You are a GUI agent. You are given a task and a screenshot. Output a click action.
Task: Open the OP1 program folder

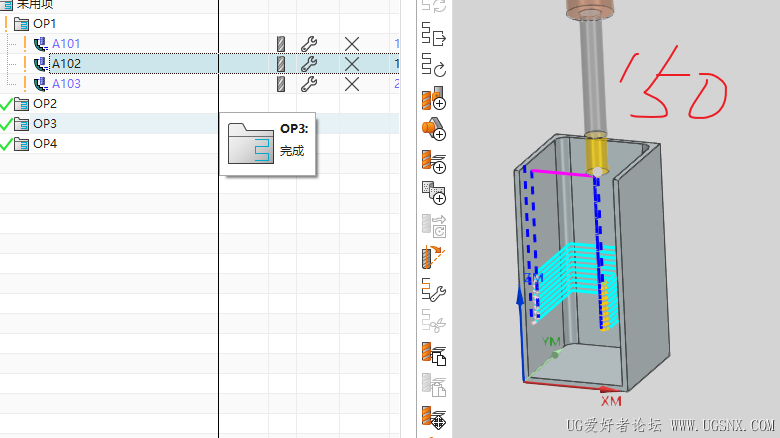coord(44,24)
